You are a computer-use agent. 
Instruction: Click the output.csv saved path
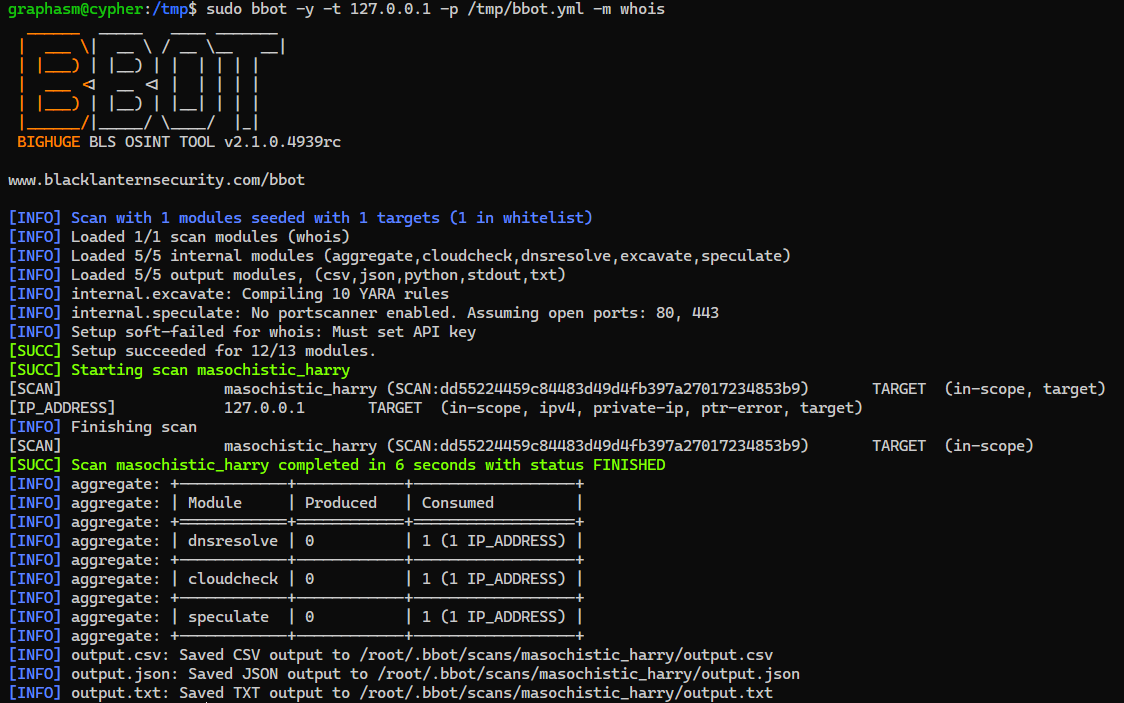566,655
